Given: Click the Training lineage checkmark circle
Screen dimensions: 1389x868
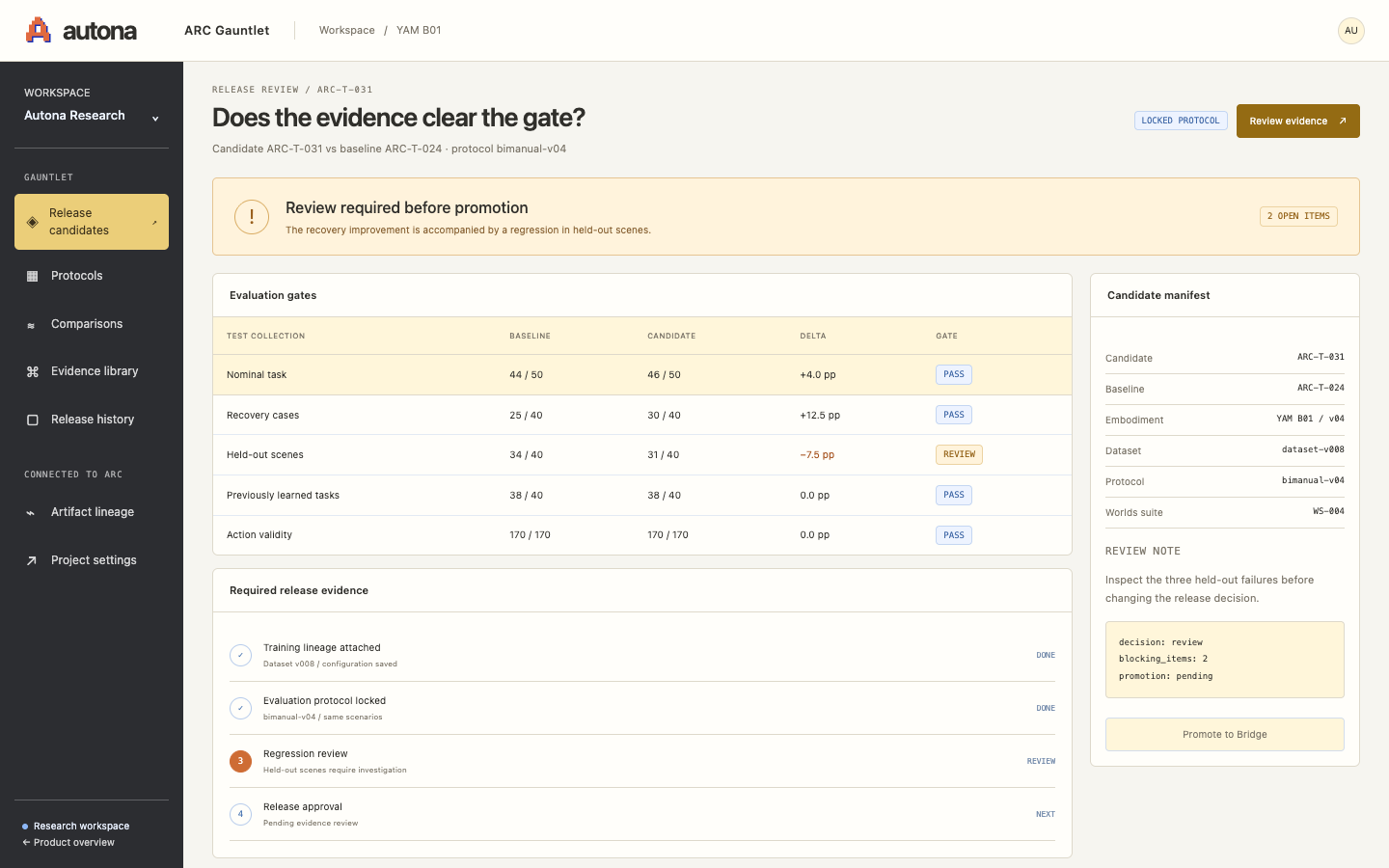Looking at the screenshot, I should coord(240,655).
